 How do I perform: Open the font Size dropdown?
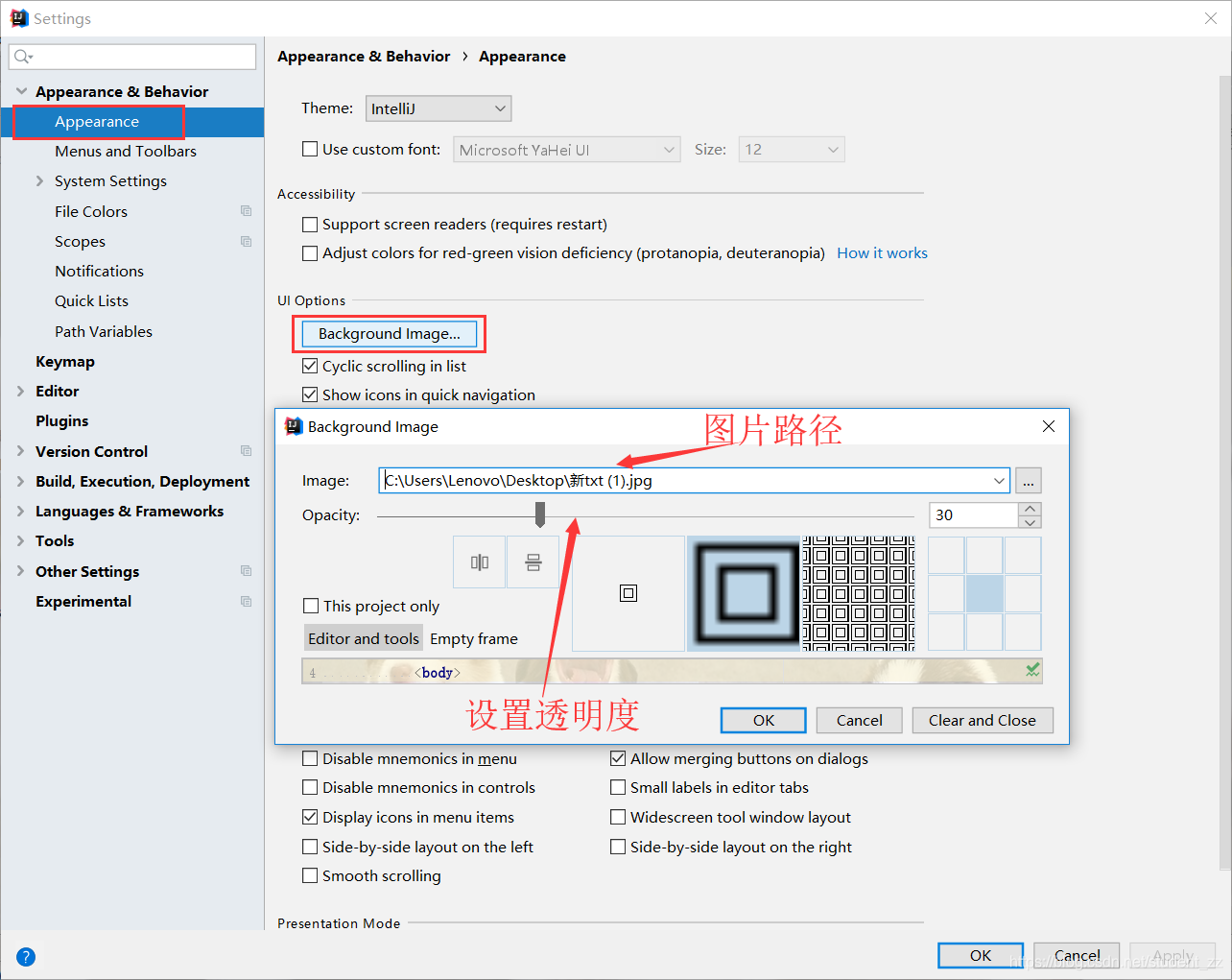pos(792,150)
